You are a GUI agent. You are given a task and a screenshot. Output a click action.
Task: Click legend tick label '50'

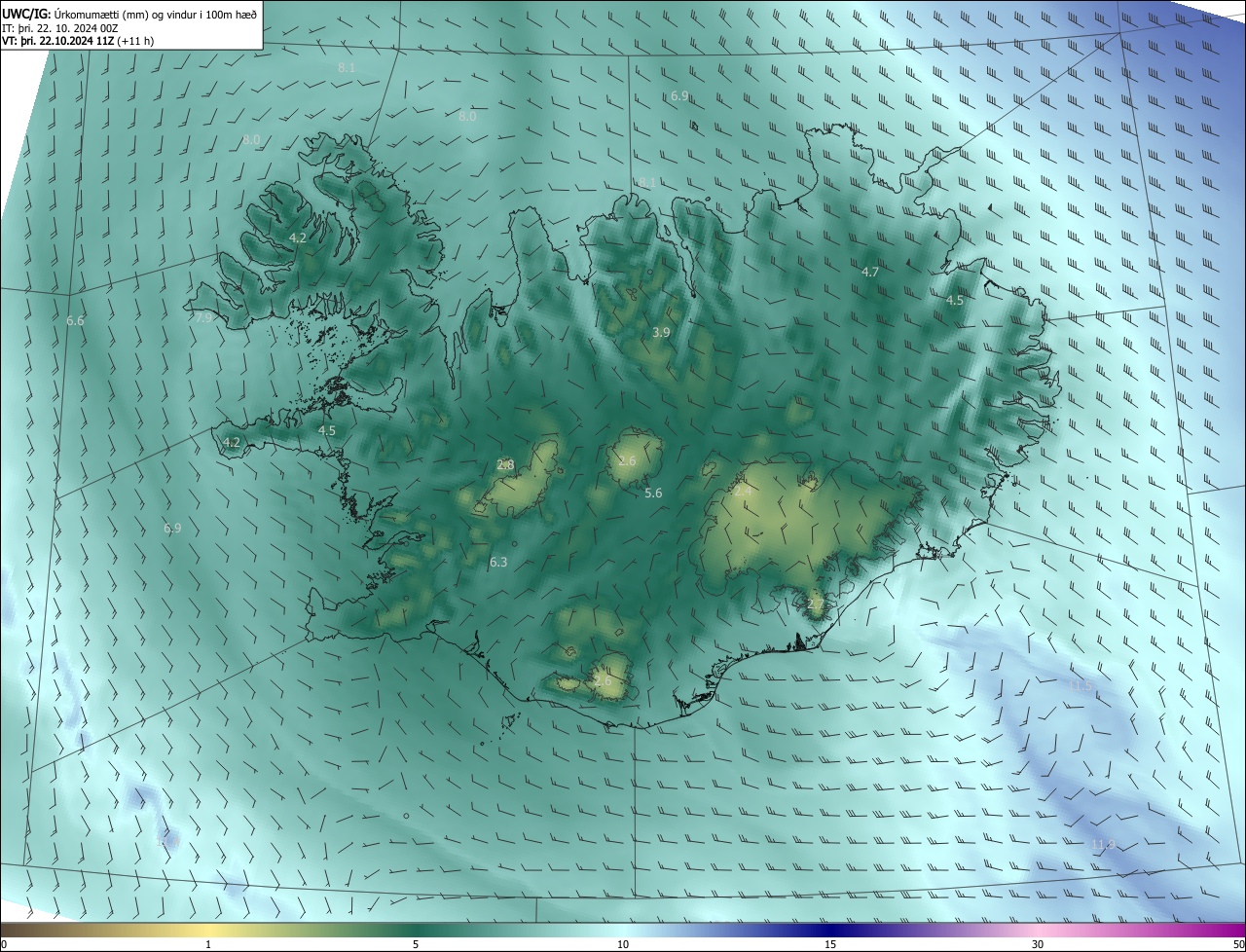pos(1238,944)
